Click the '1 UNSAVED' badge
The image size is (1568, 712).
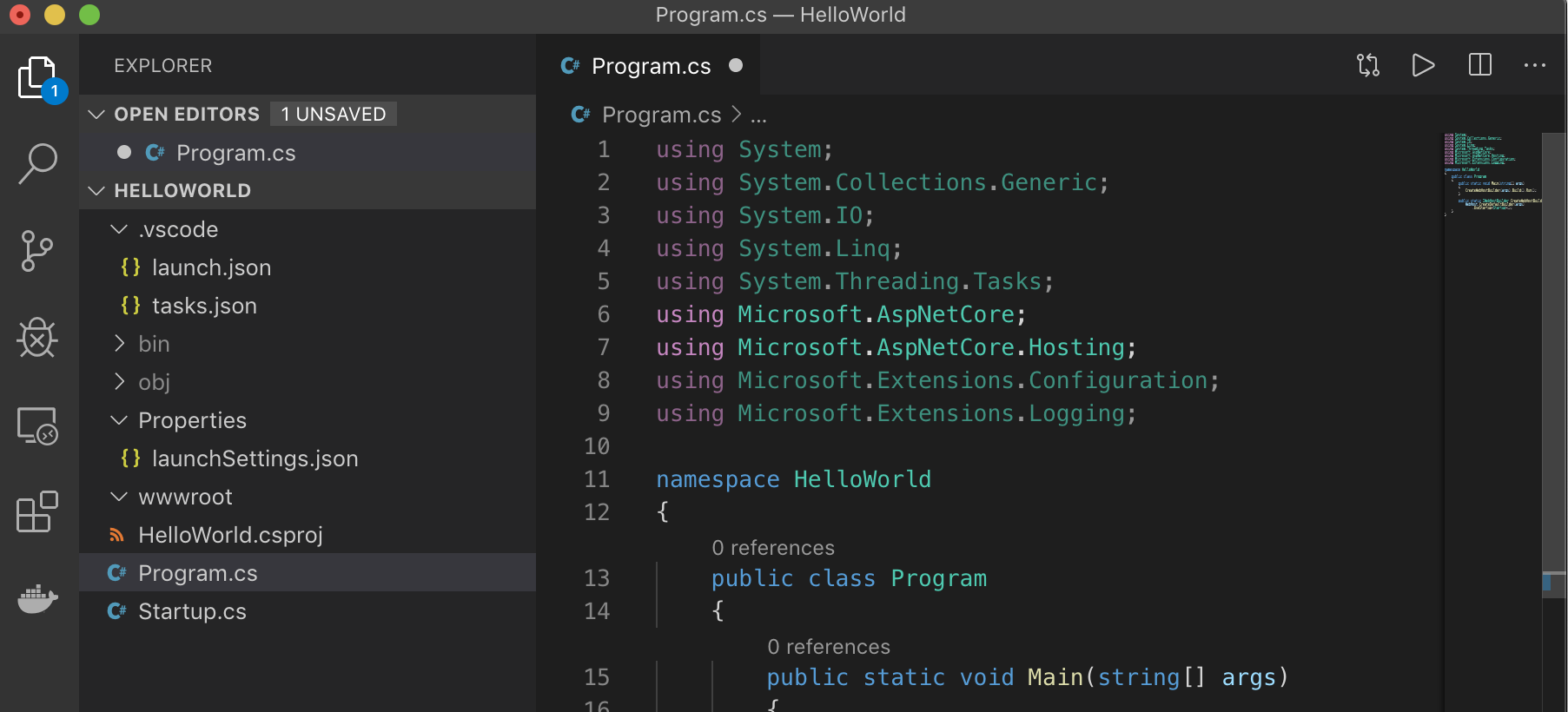click(334, 115)
